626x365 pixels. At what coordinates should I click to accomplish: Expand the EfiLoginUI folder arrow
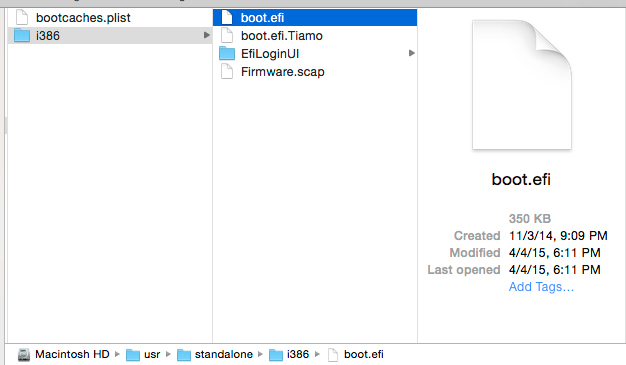[412, 53]
